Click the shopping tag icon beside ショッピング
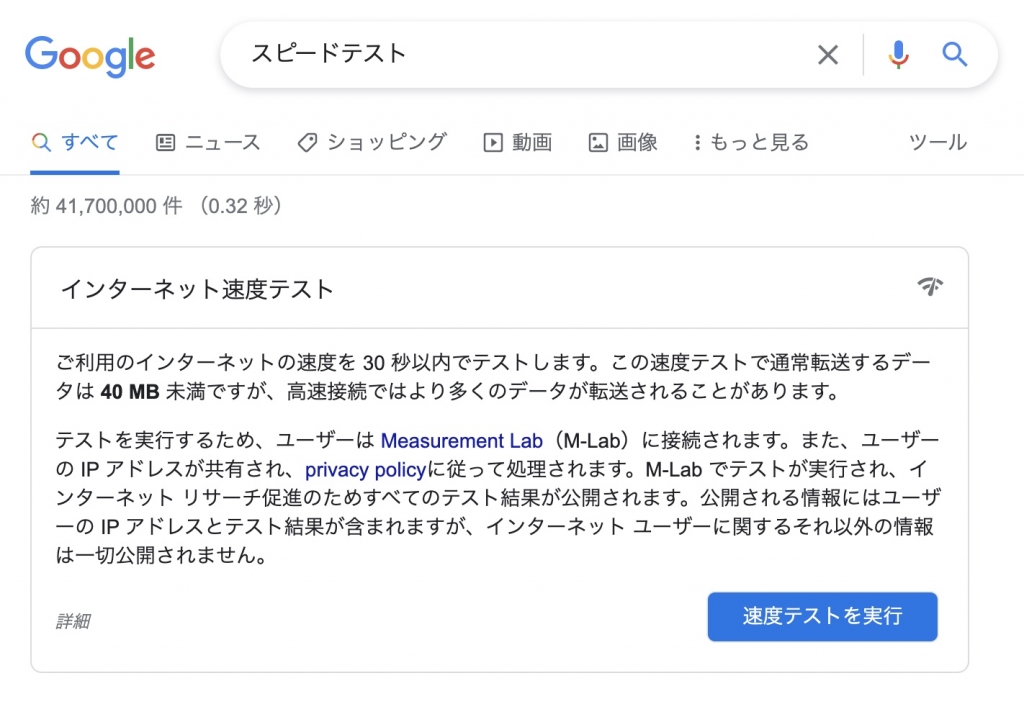Viewport: 1024px width, 704px height. pyautogui.click(x=305, y=142)
